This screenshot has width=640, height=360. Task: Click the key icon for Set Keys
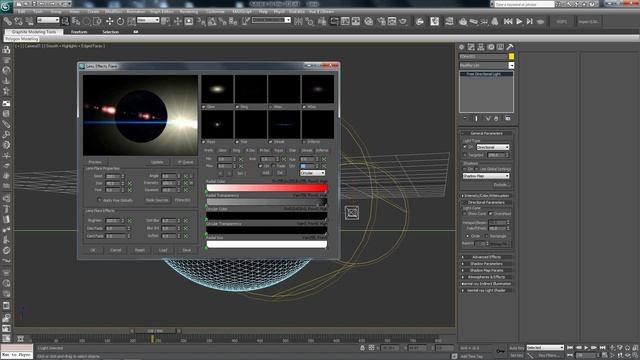click(501, 351)
